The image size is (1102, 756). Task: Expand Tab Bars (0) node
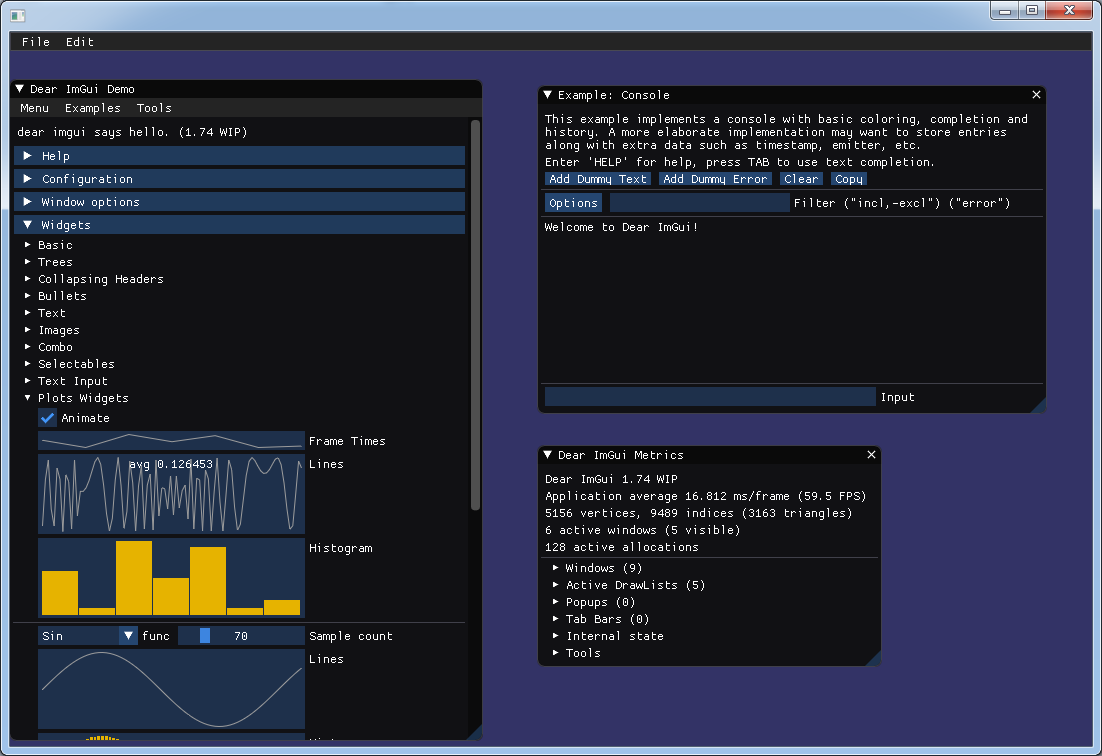pos(601,619)
